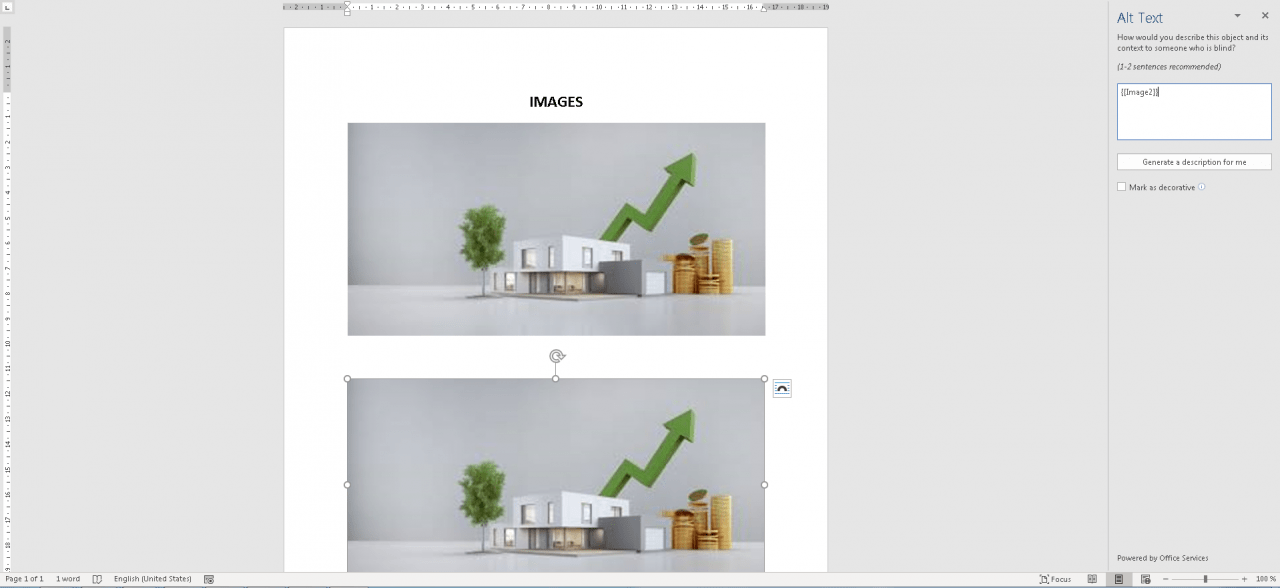
Task: Open the Alt Text pane options chevron
Action: pos(1238,15)
